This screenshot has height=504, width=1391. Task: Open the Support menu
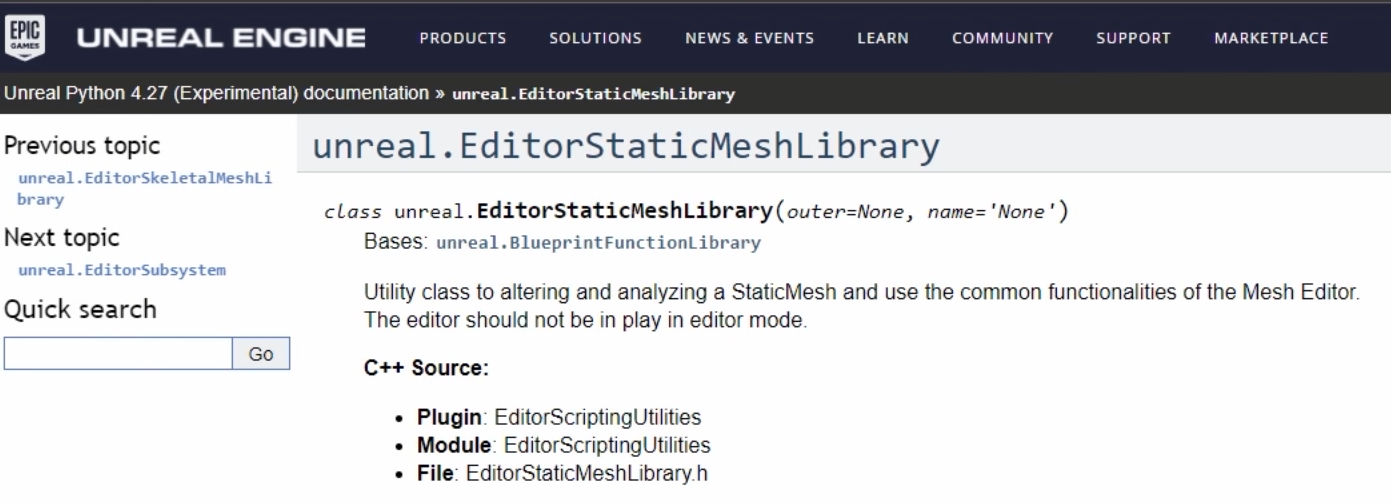[1133, 39]
